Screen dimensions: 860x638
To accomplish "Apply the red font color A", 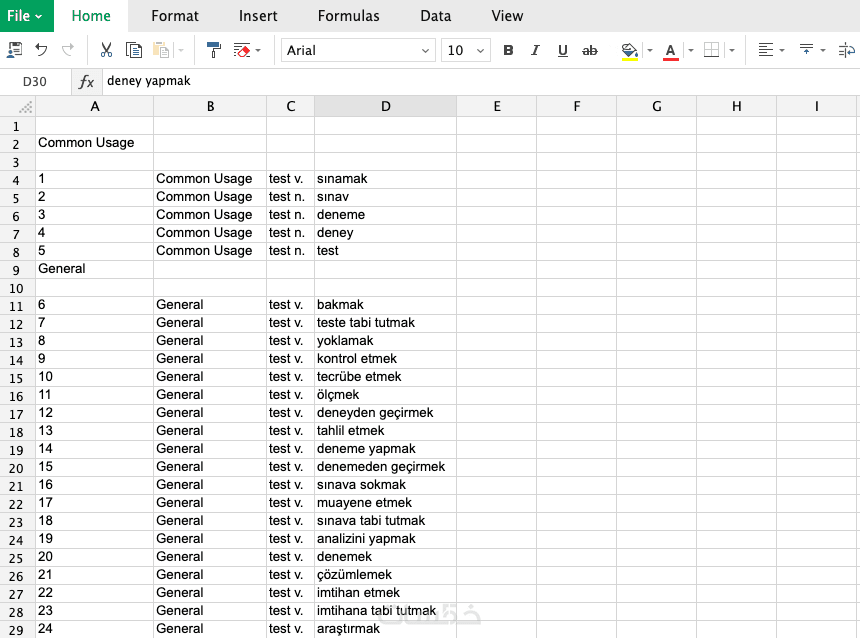I will [x=670, y=51].
